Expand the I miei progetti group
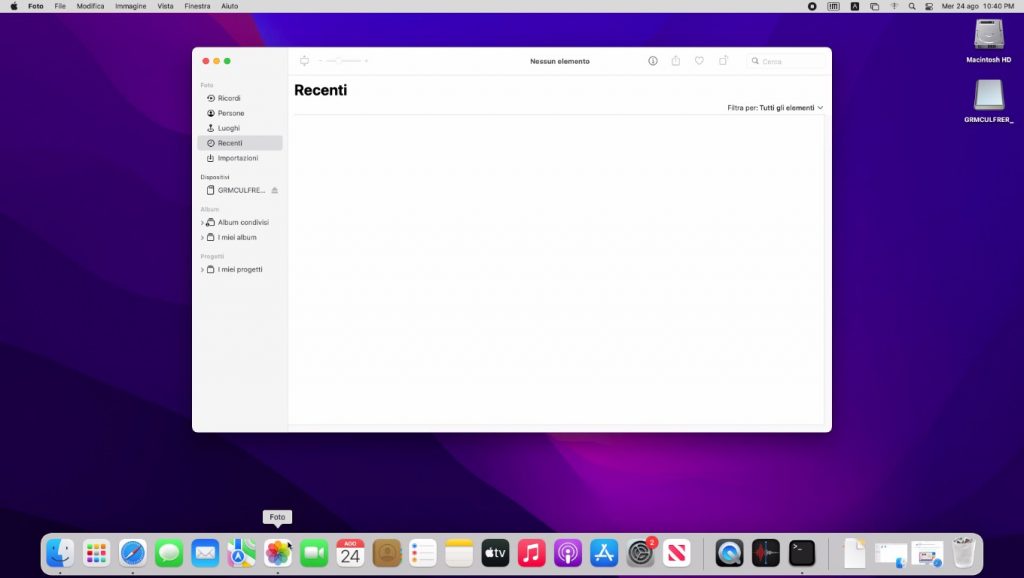The image size is (1024, 578). click(202, 270)
